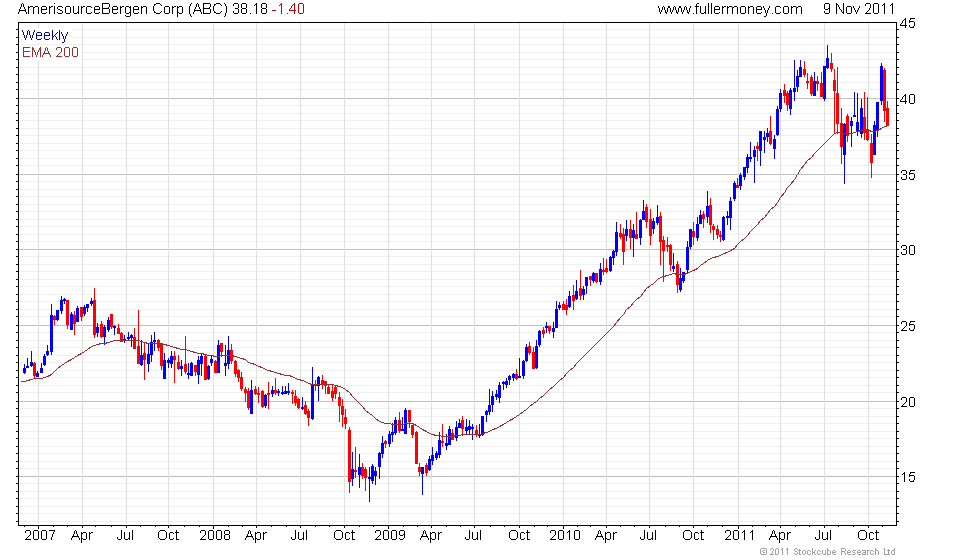Click the Stockcube Research Ltd copyright text

point(828,552)
